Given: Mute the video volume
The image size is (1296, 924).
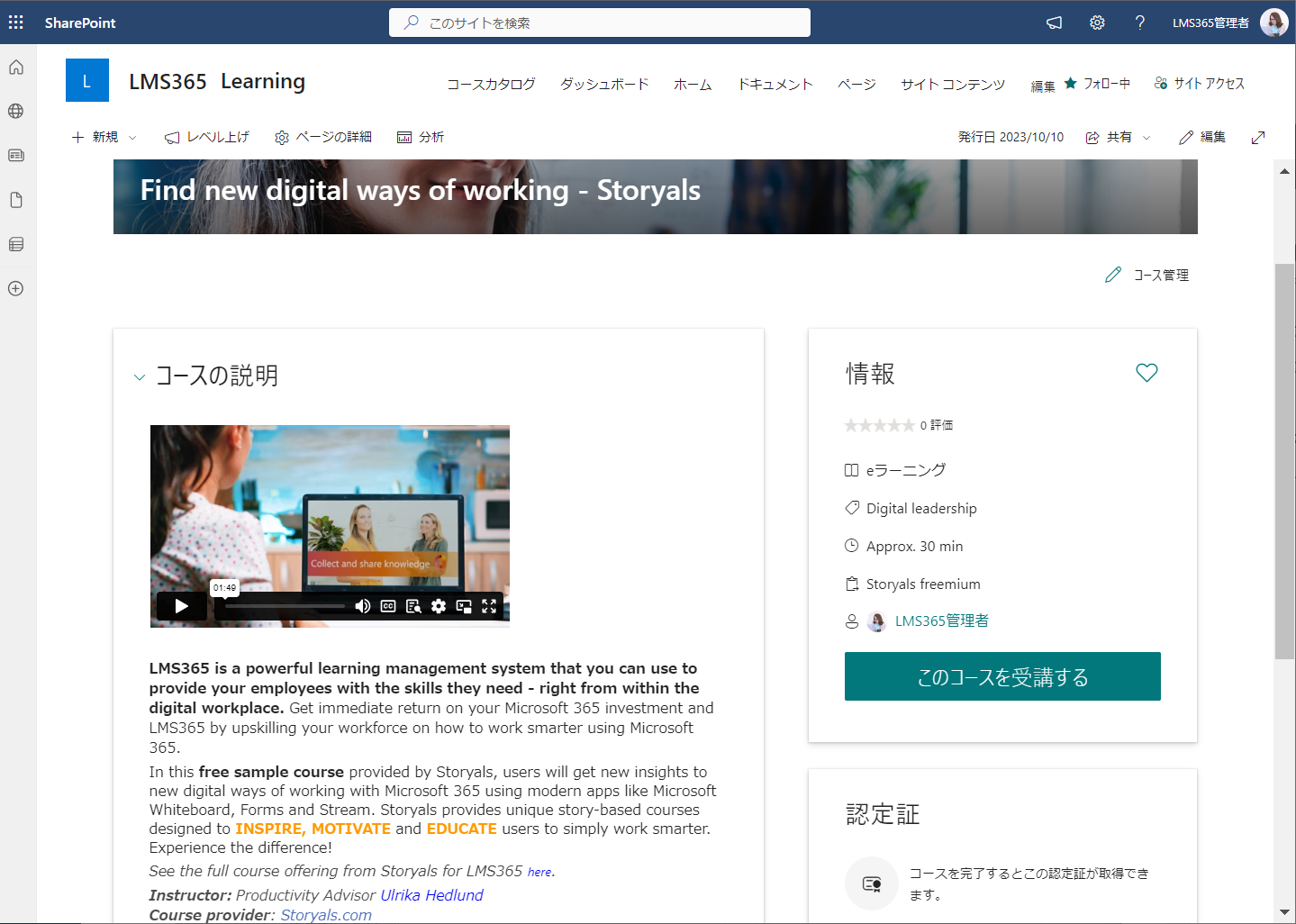Looking at the screenshot, I should coord(363,606).
